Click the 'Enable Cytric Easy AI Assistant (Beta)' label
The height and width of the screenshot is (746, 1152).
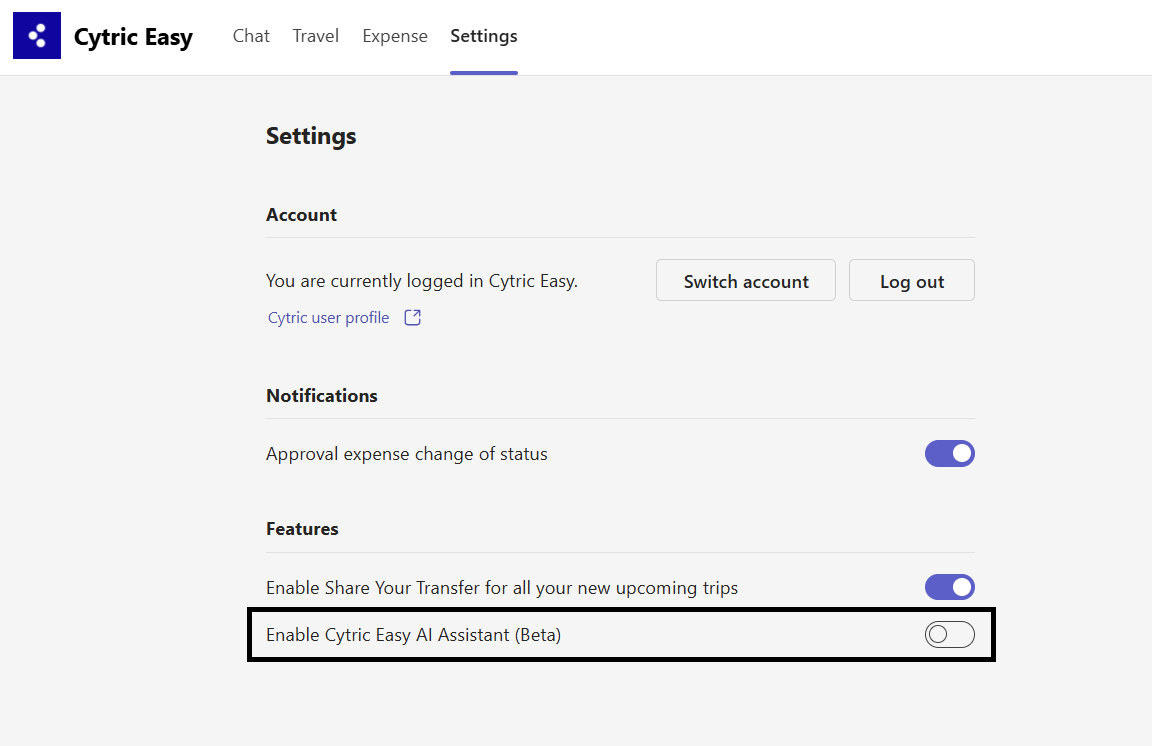pyautogui.click(x=413, y=635)
